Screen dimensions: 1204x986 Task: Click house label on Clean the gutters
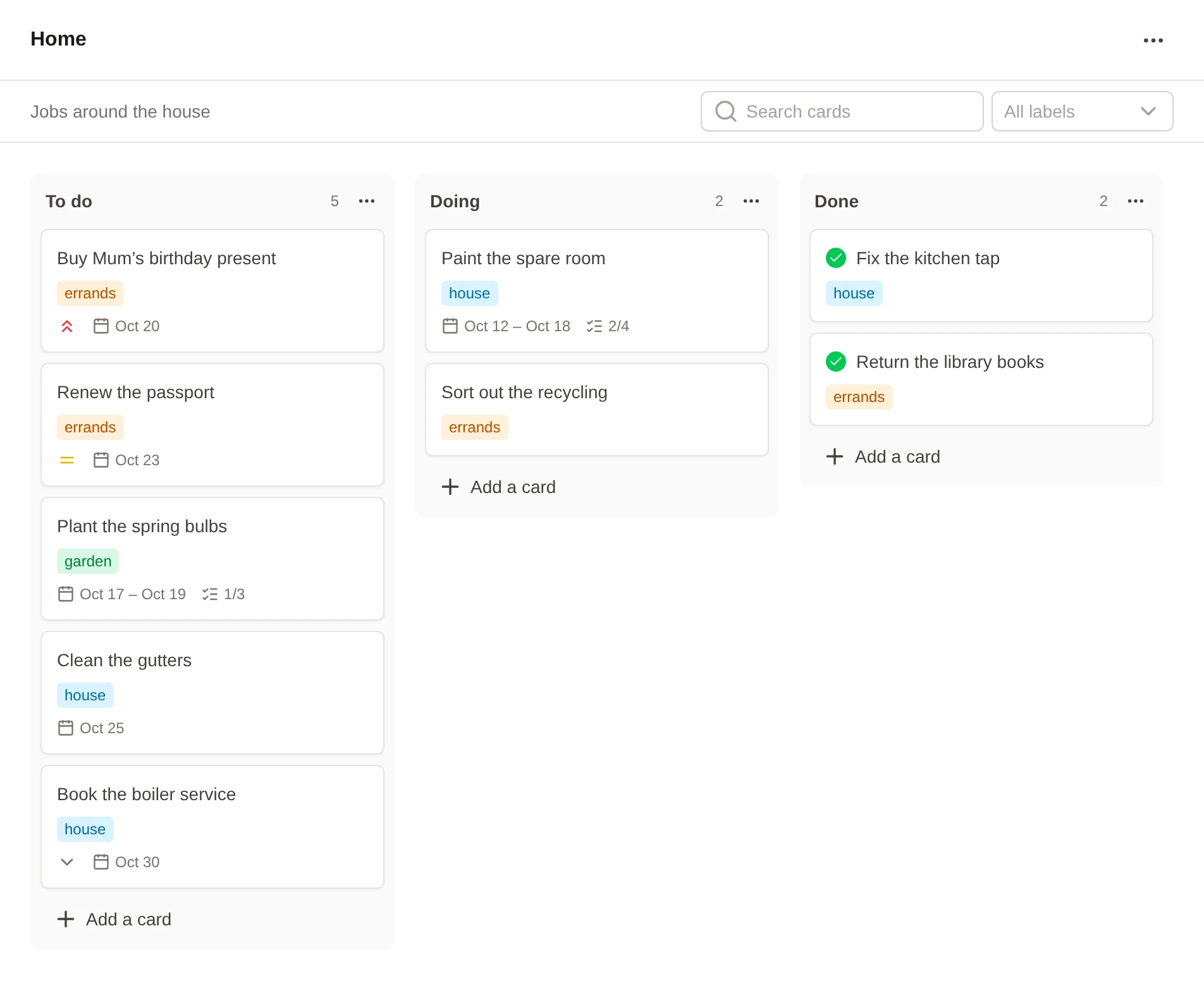pos(85,695)
